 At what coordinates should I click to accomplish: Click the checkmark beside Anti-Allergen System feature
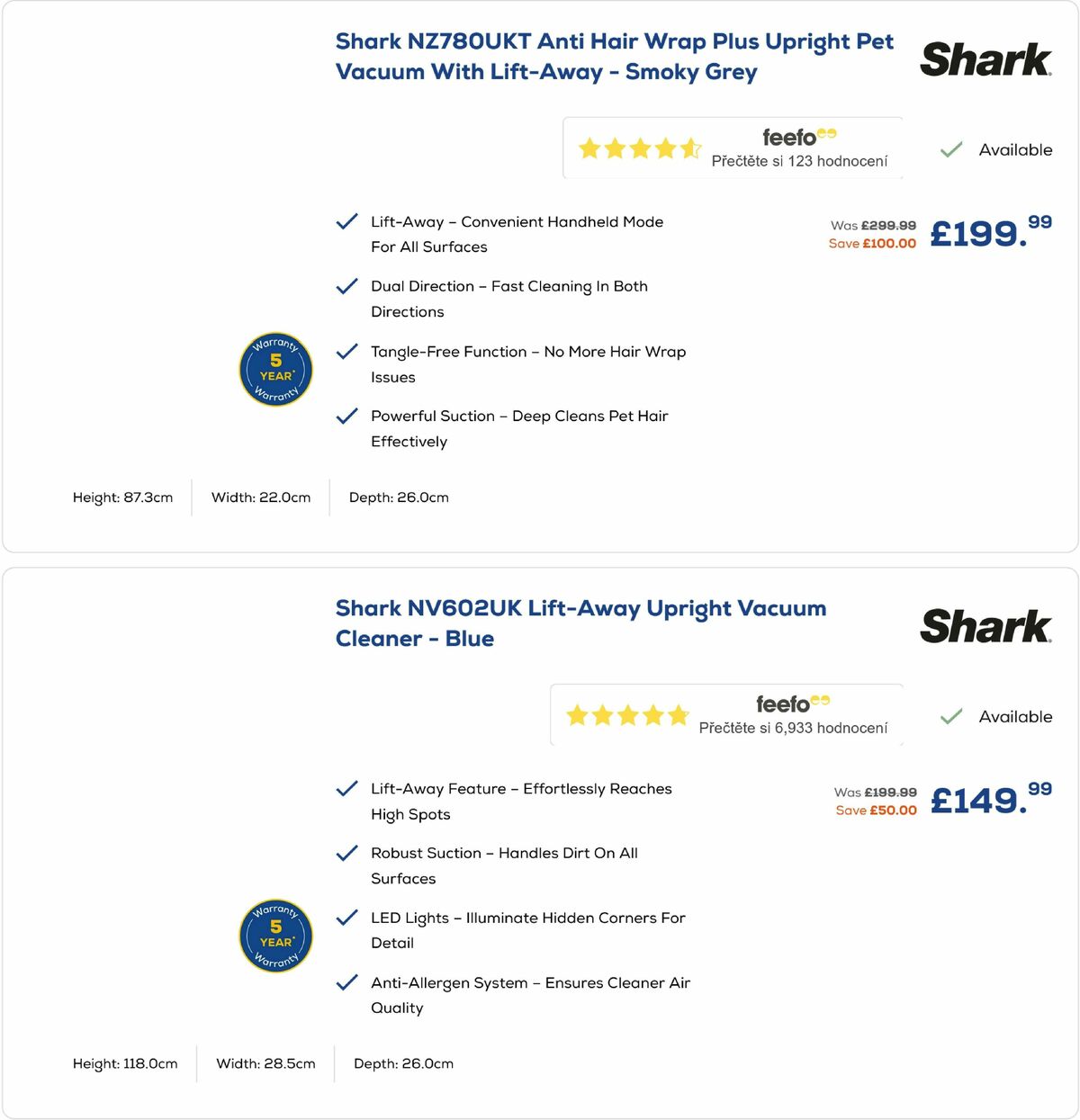346,983
